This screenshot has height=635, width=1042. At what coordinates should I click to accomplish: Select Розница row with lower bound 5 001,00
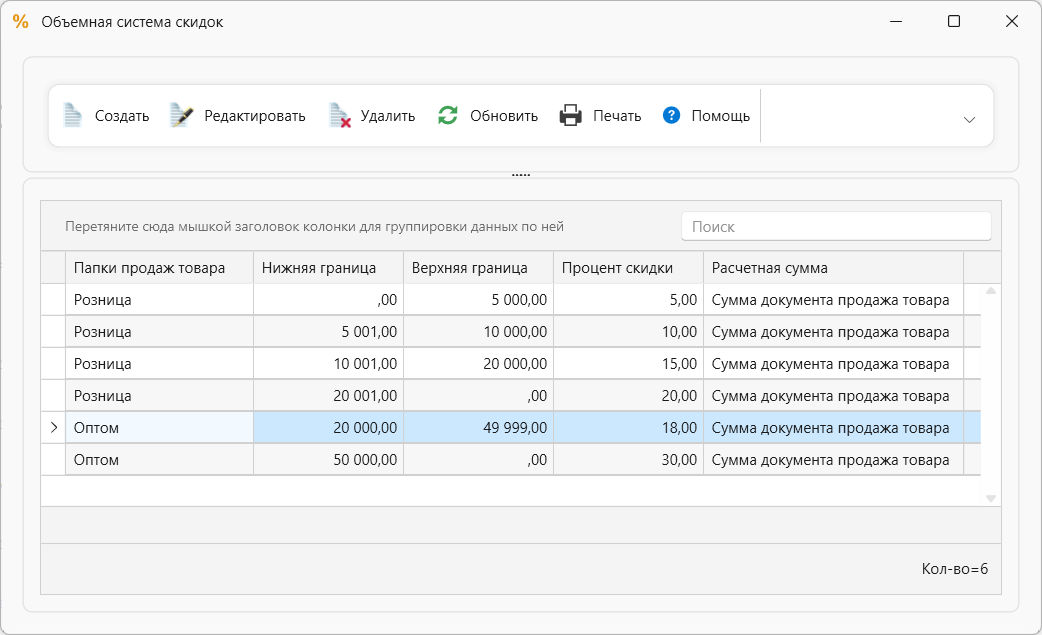(510, 331)
